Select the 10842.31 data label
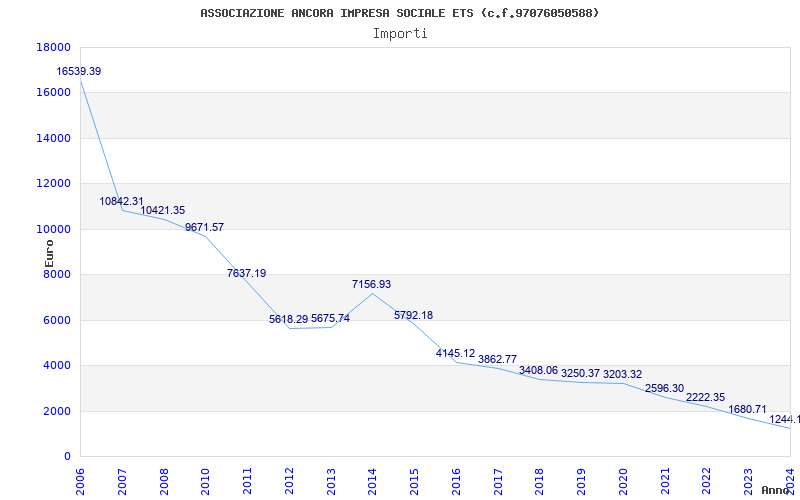Image resolution: width=800 pixels, height=500 pixels. click(x=121, y=202)
